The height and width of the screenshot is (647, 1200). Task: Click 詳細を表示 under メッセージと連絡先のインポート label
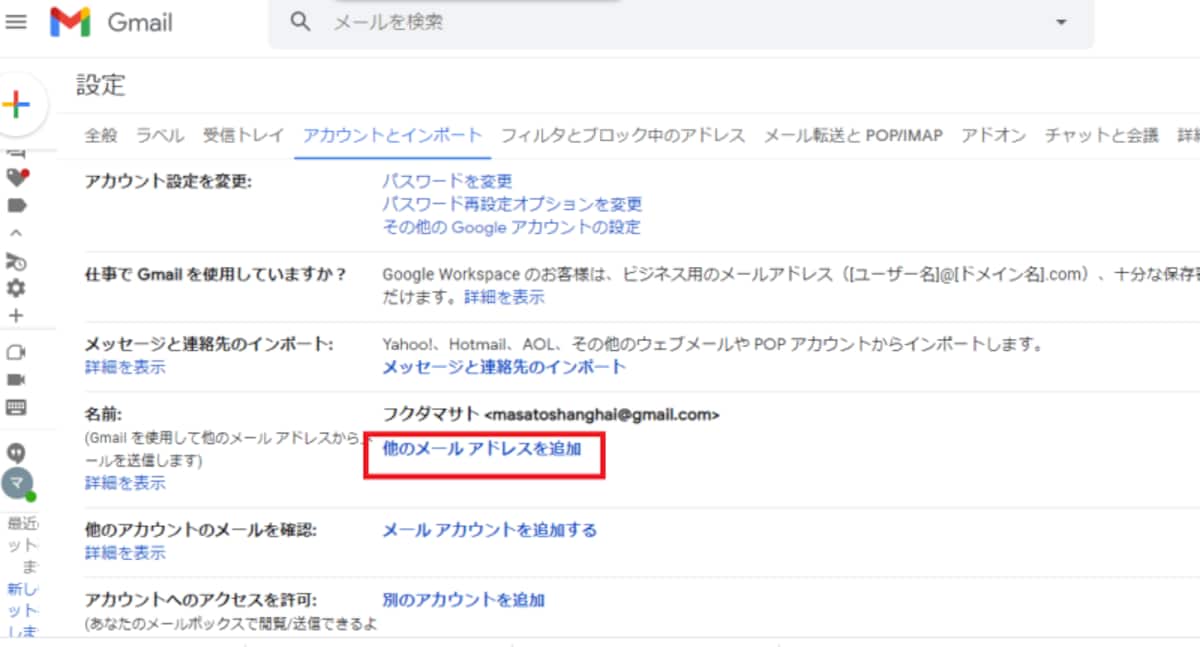tap(125, 367)
